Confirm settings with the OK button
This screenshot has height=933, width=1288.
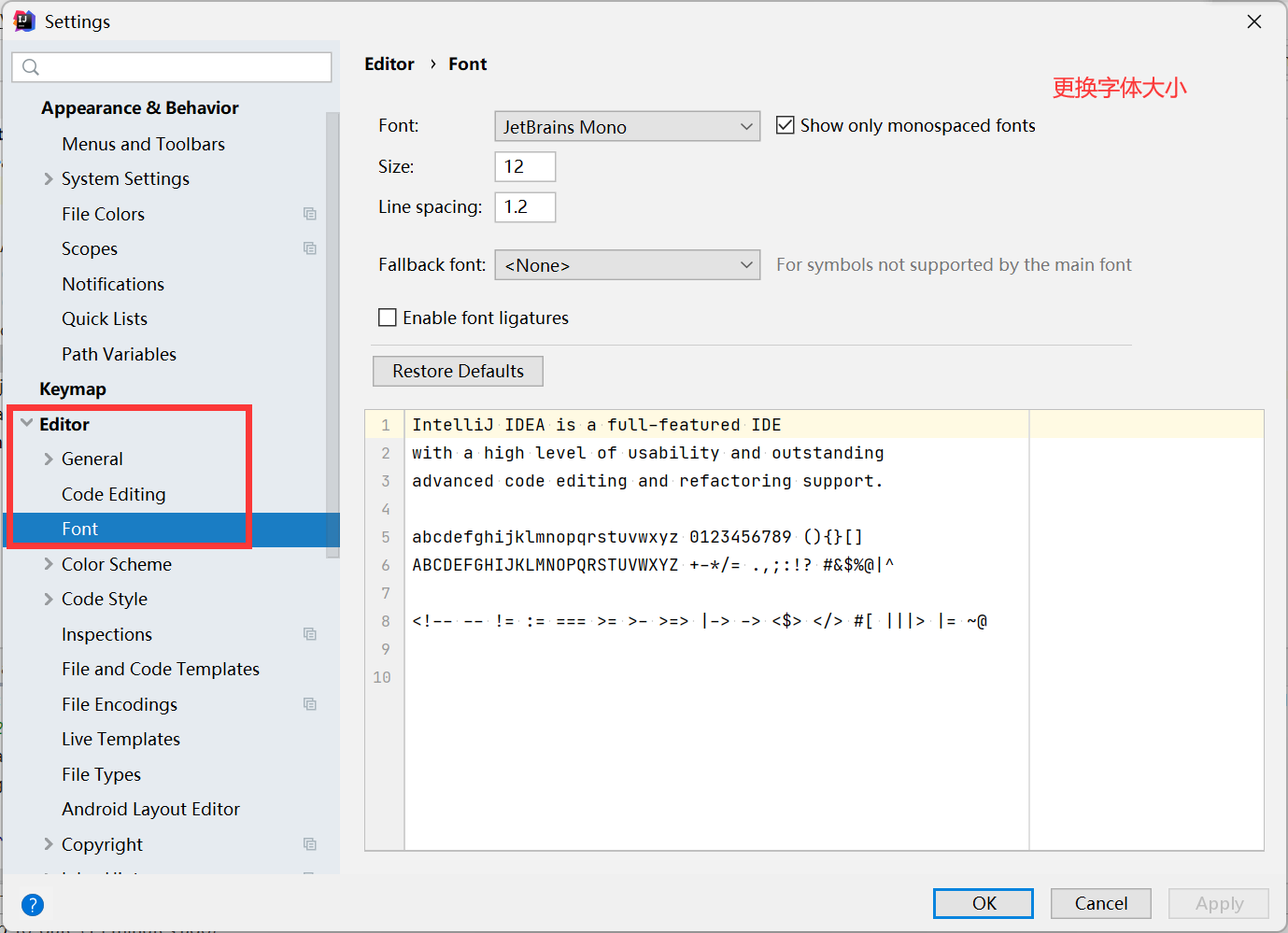[x=984, y=903]
